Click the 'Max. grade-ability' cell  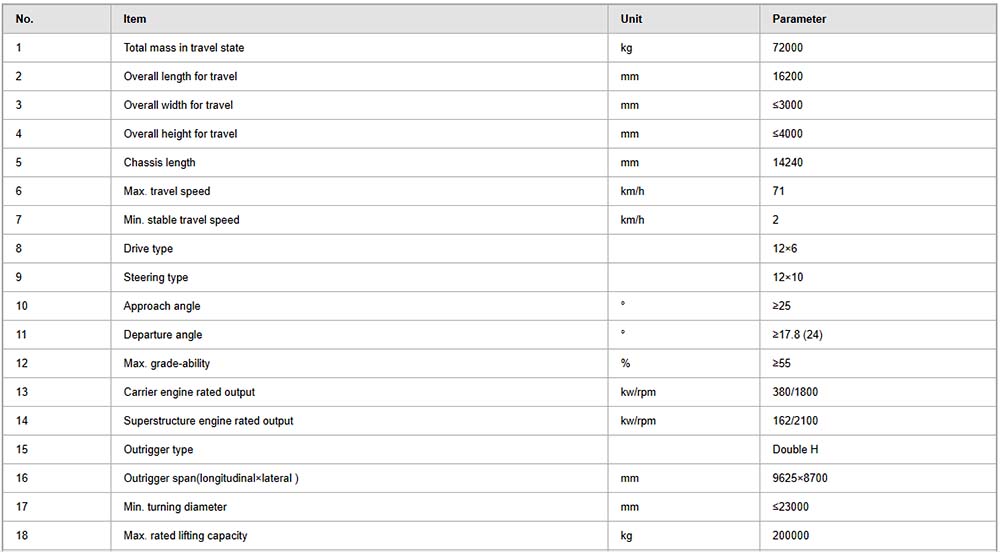click(359, 363)
